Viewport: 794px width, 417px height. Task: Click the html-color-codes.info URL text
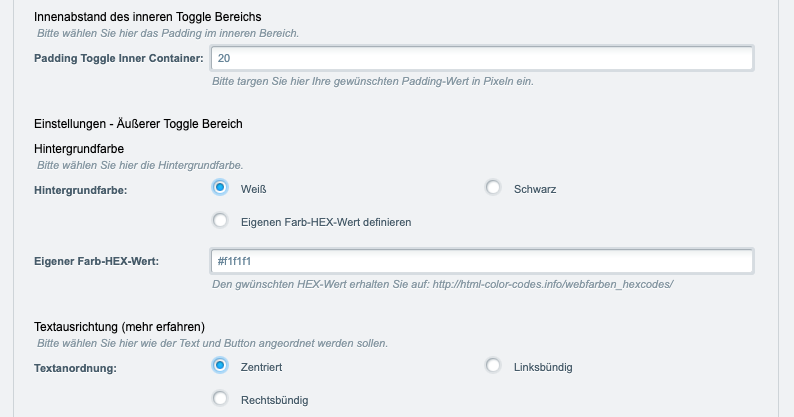click(x=553, y=284)
